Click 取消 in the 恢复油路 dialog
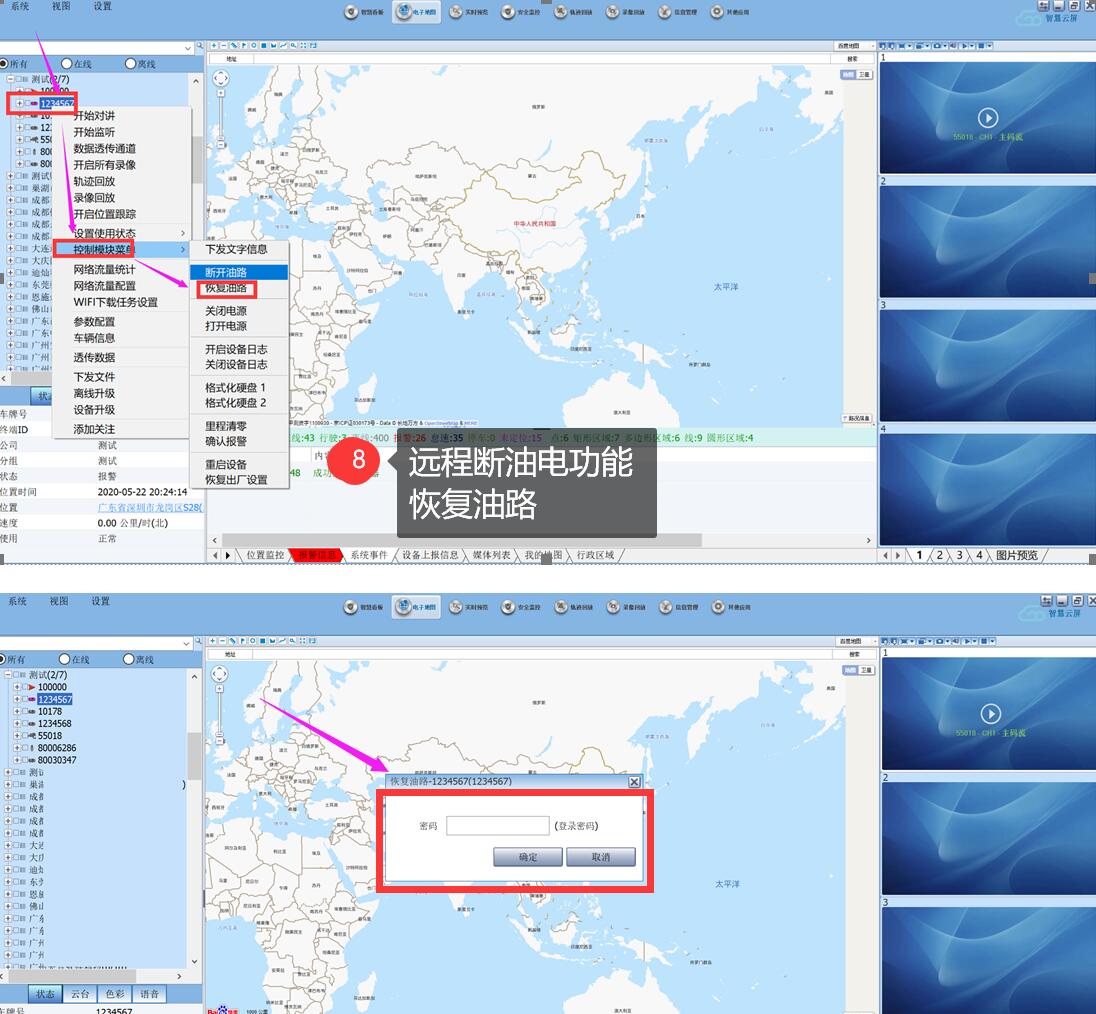This screenshot has width=1096, height=1014. [600, 857]
